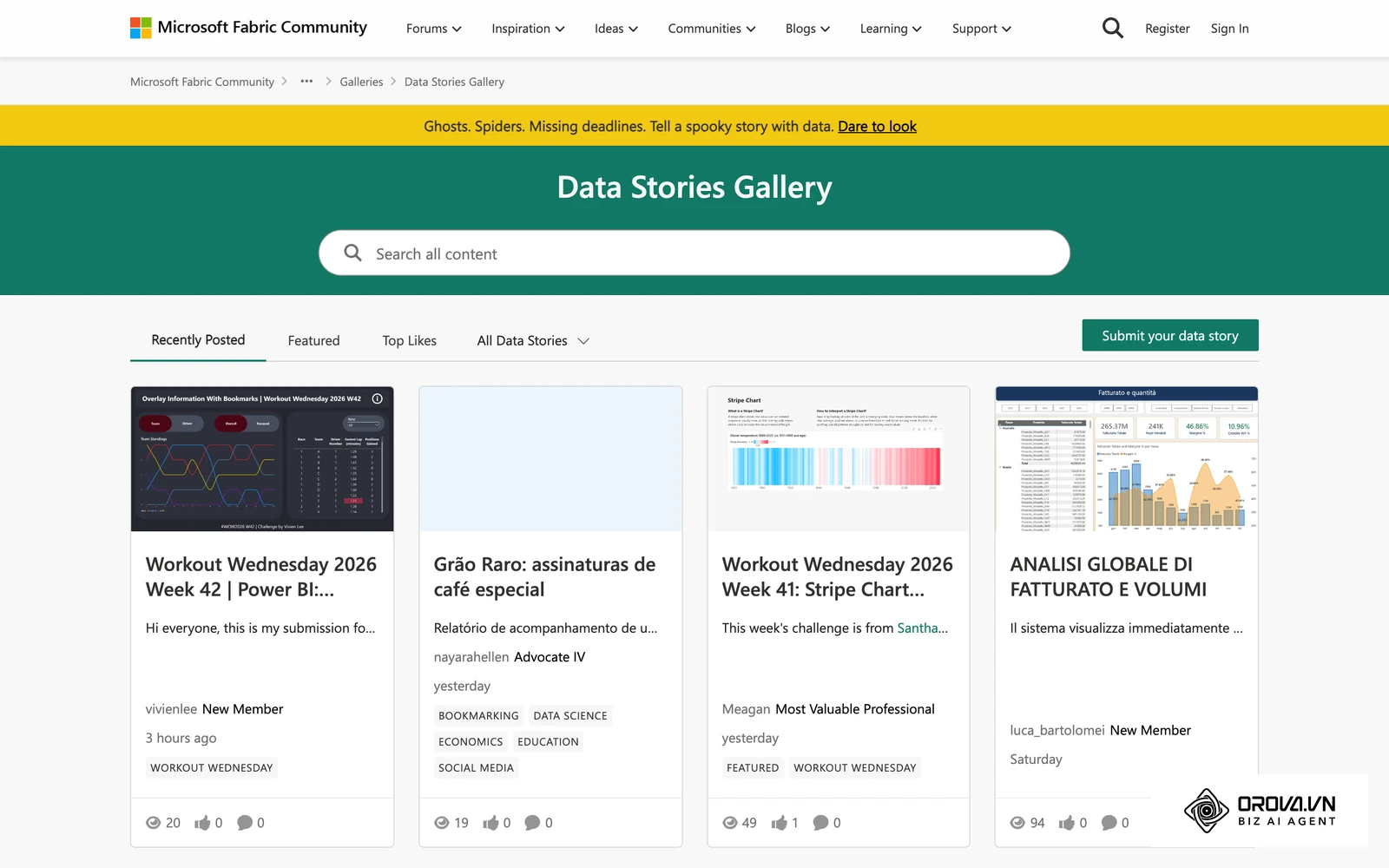Open Workout Wednesday 2026 Week 41 title
1389x868 pixels.
pos(837,577)
